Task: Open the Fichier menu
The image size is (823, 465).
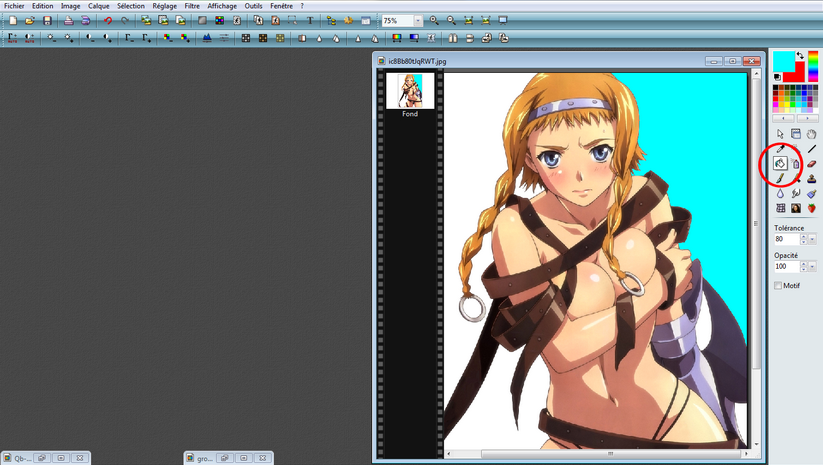Action: (14, 6)
